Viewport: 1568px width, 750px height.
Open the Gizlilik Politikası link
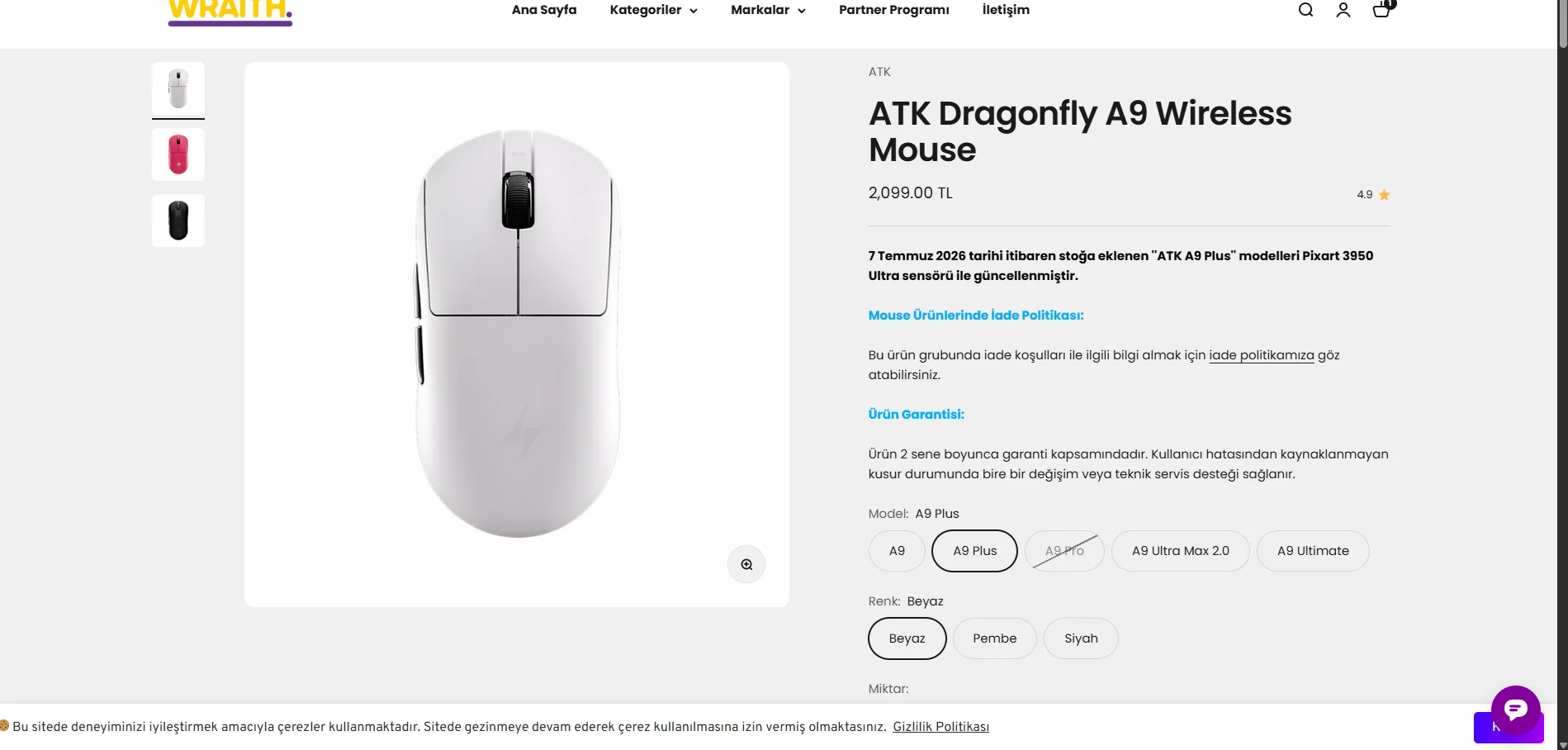pos(940,727)
